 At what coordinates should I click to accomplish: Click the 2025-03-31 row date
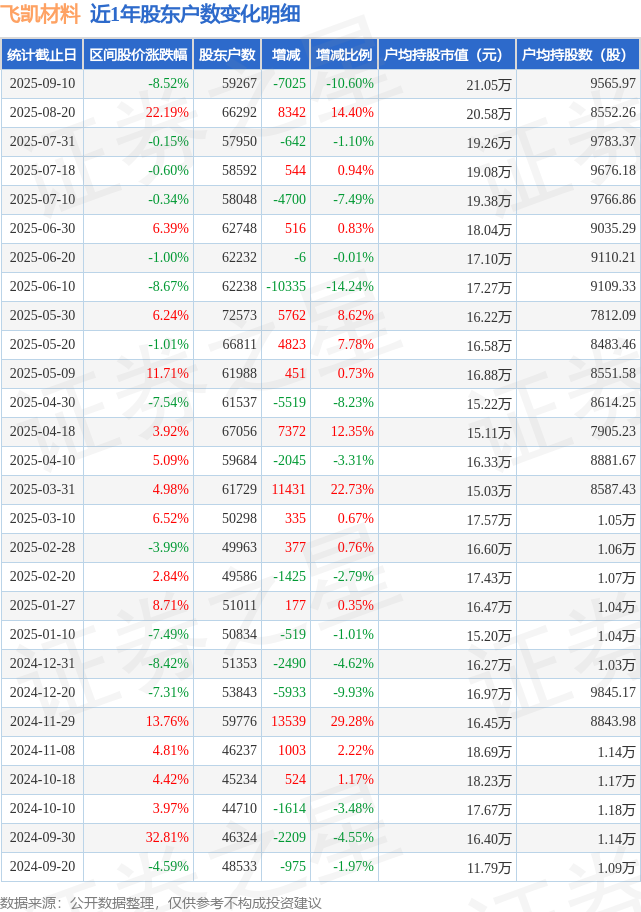(x=42, y=490)
